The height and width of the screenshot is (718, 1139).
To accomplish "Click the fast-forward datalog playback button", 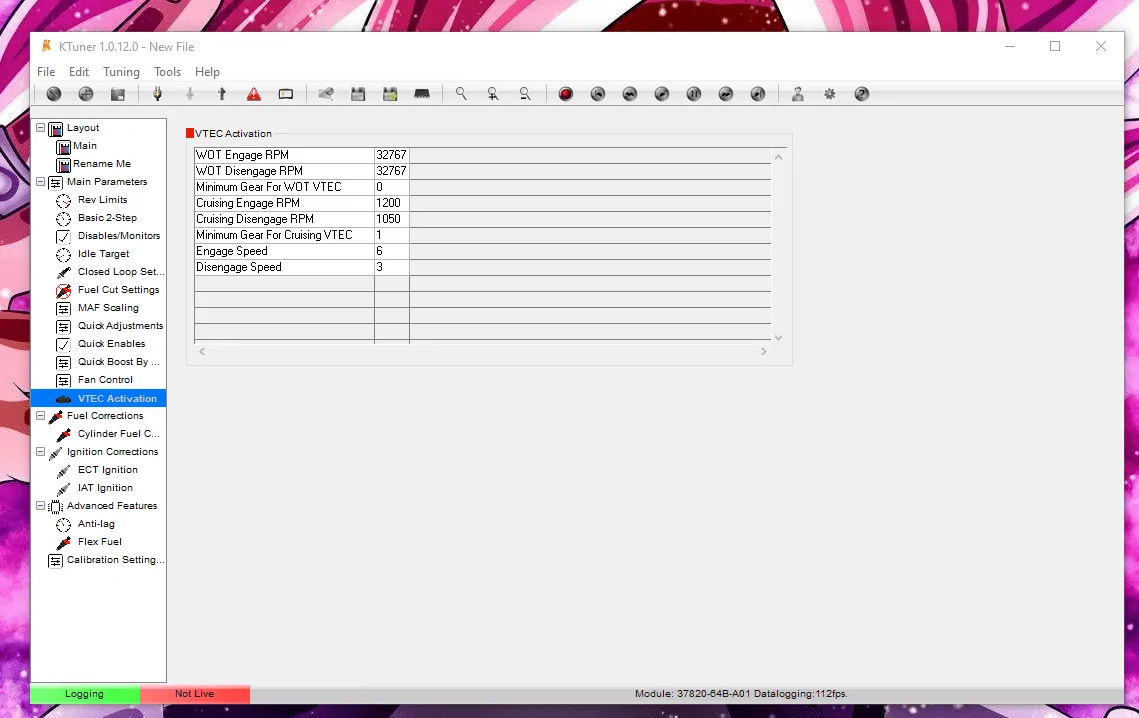I will click(726, 94).
